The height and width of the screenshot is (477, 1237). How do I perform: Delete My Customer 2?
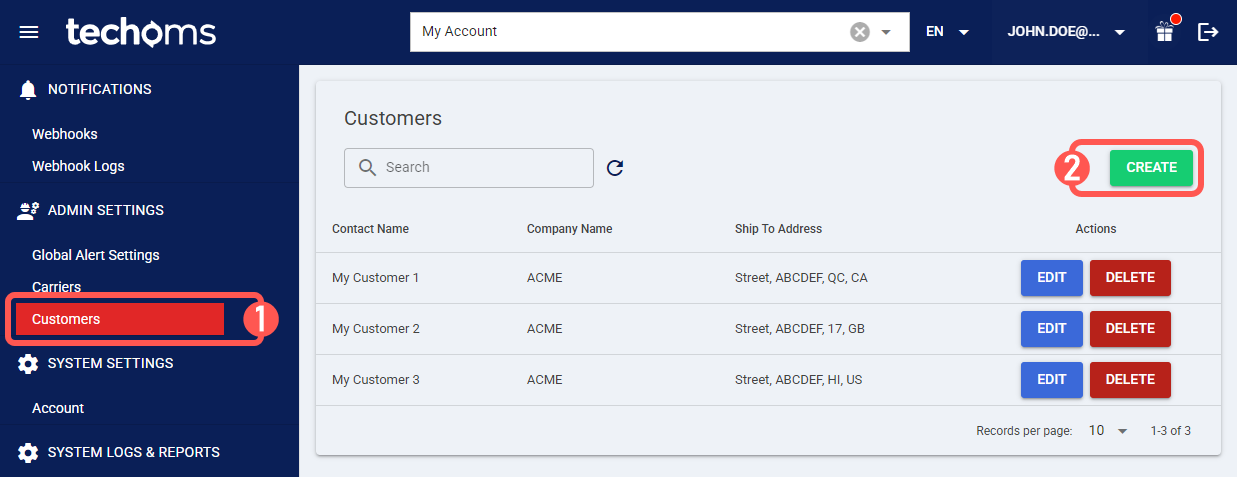[x=1130, y=329]
